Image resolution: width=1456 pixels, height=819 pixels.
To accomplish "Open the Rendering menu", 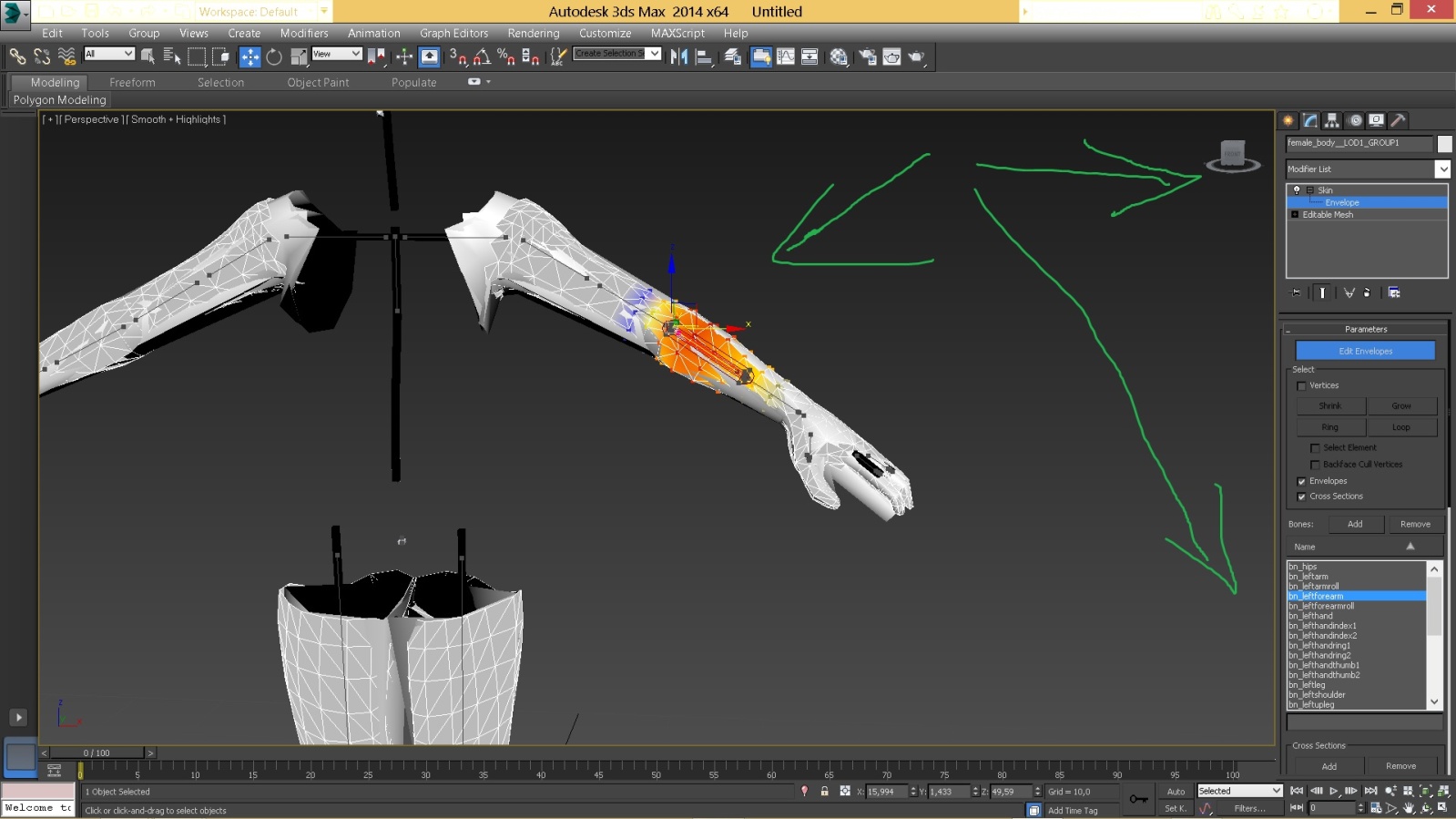I will coord(533,34).
